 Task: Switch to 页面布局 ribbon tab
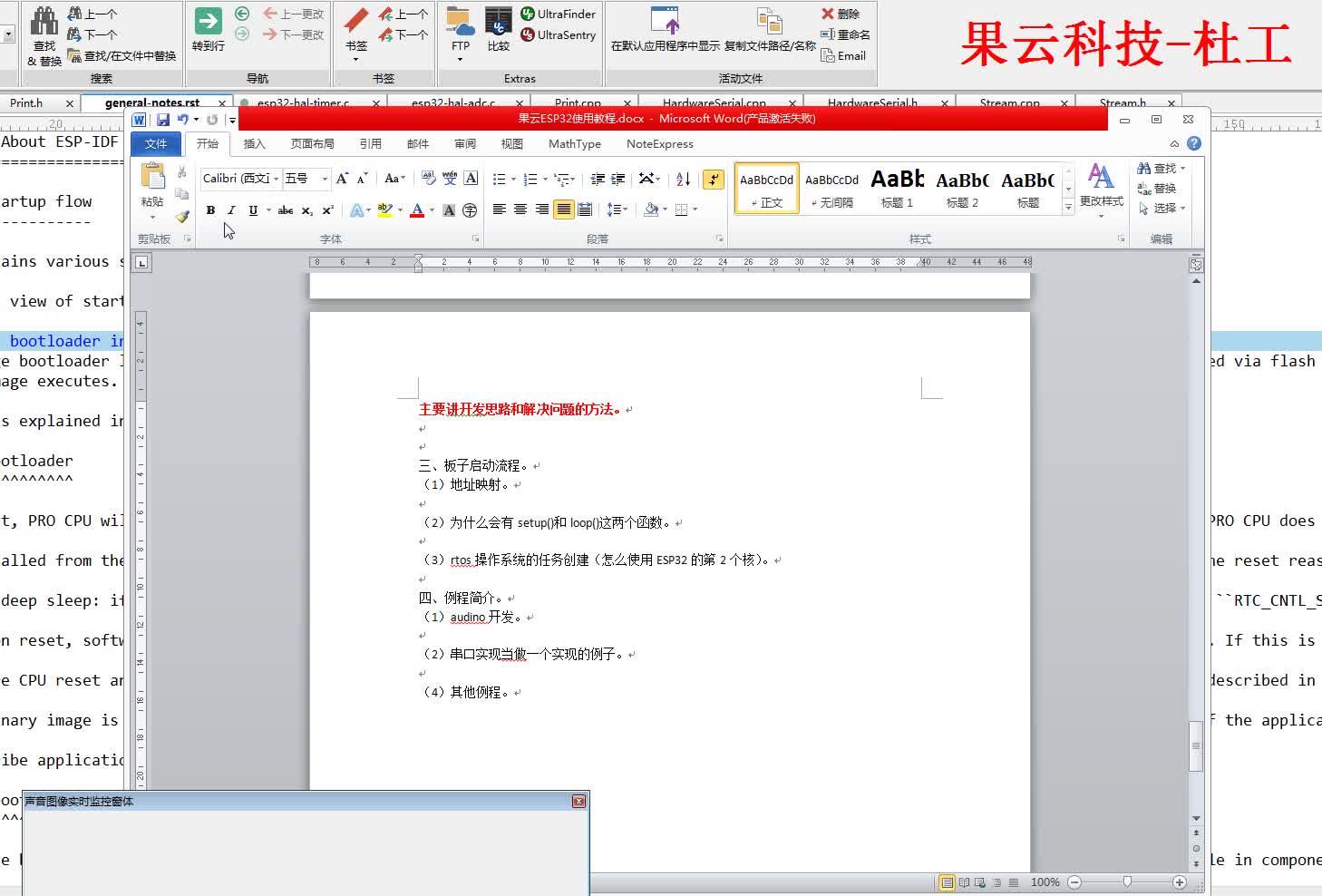[312, 143]
